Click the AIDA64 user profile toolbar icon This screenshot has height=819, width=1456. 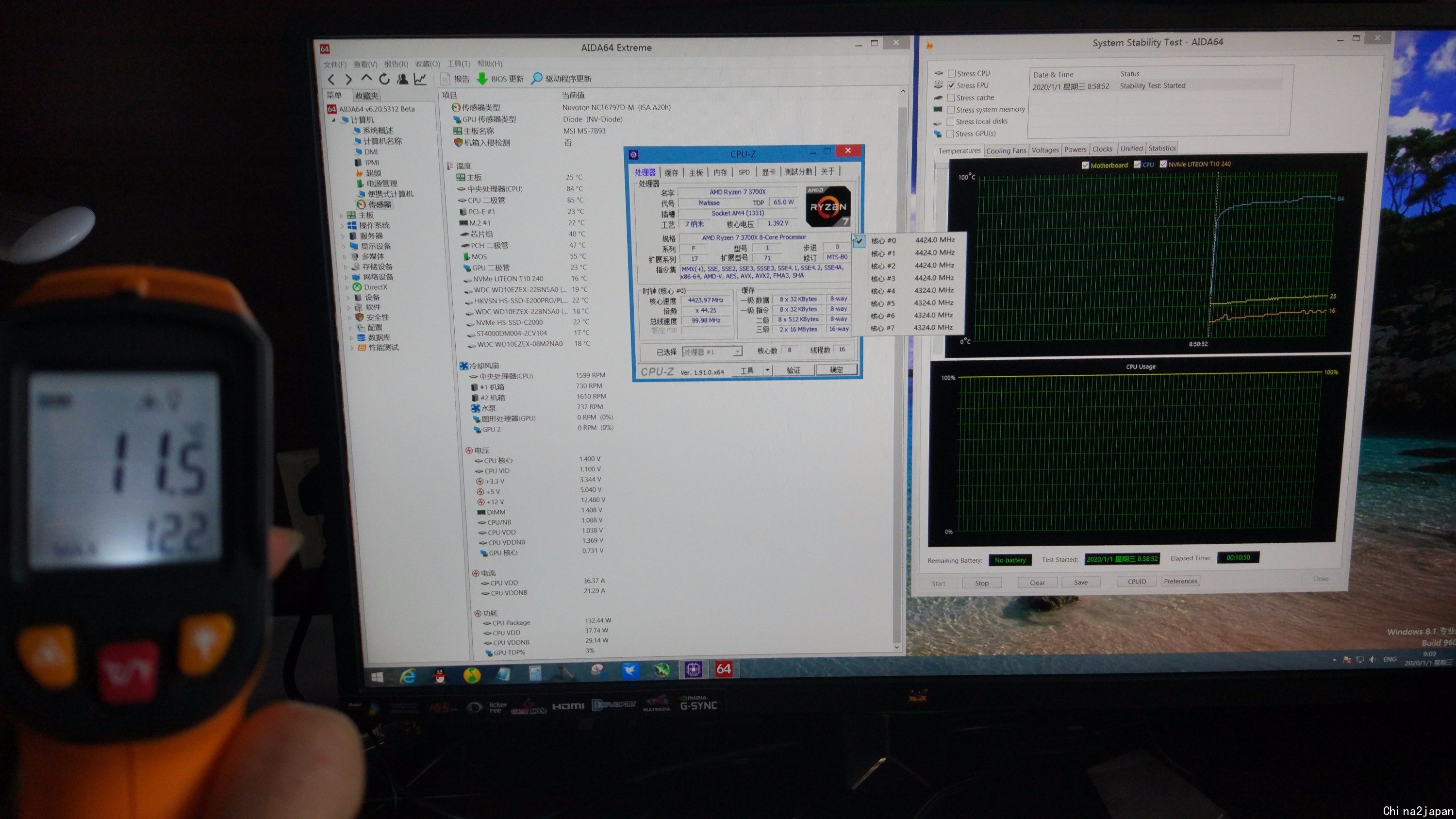point(402,79)
